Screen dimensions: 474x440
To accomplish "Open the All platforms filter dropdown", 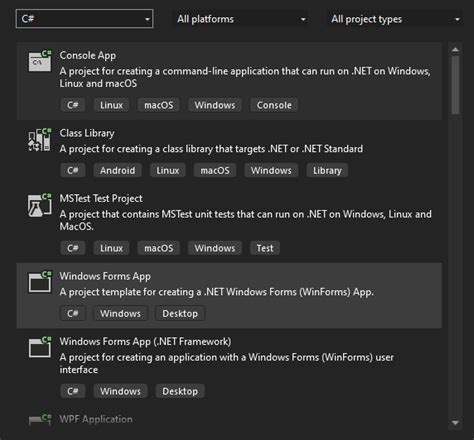I will (241, 19).
